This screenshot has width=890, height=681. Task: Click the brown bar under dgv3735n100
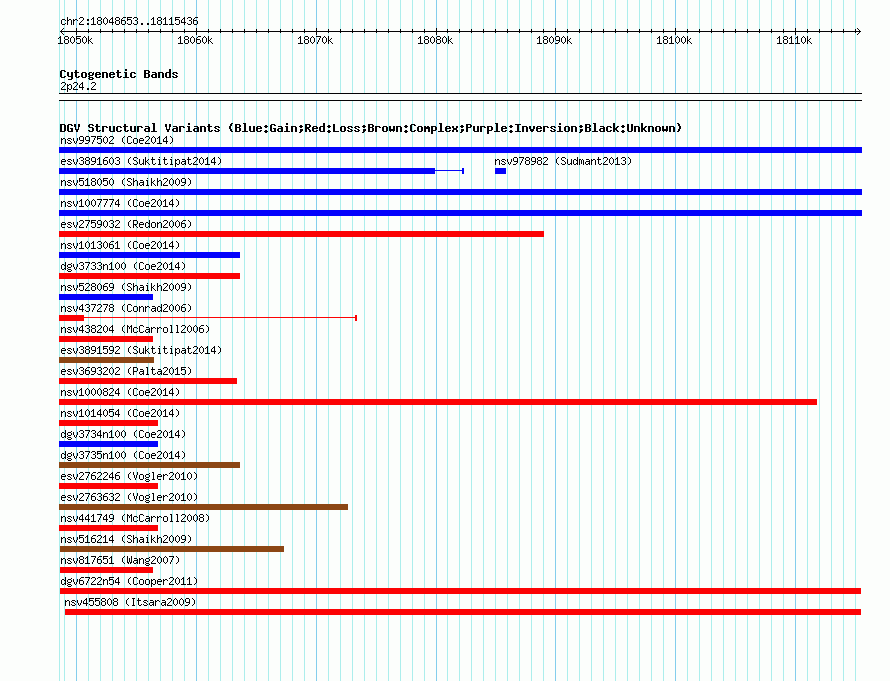pos(149,465)
